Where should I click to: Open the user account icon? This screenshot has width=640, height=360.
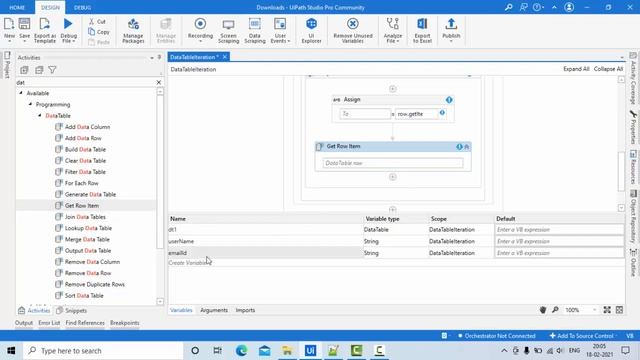(x=569, y=7)
